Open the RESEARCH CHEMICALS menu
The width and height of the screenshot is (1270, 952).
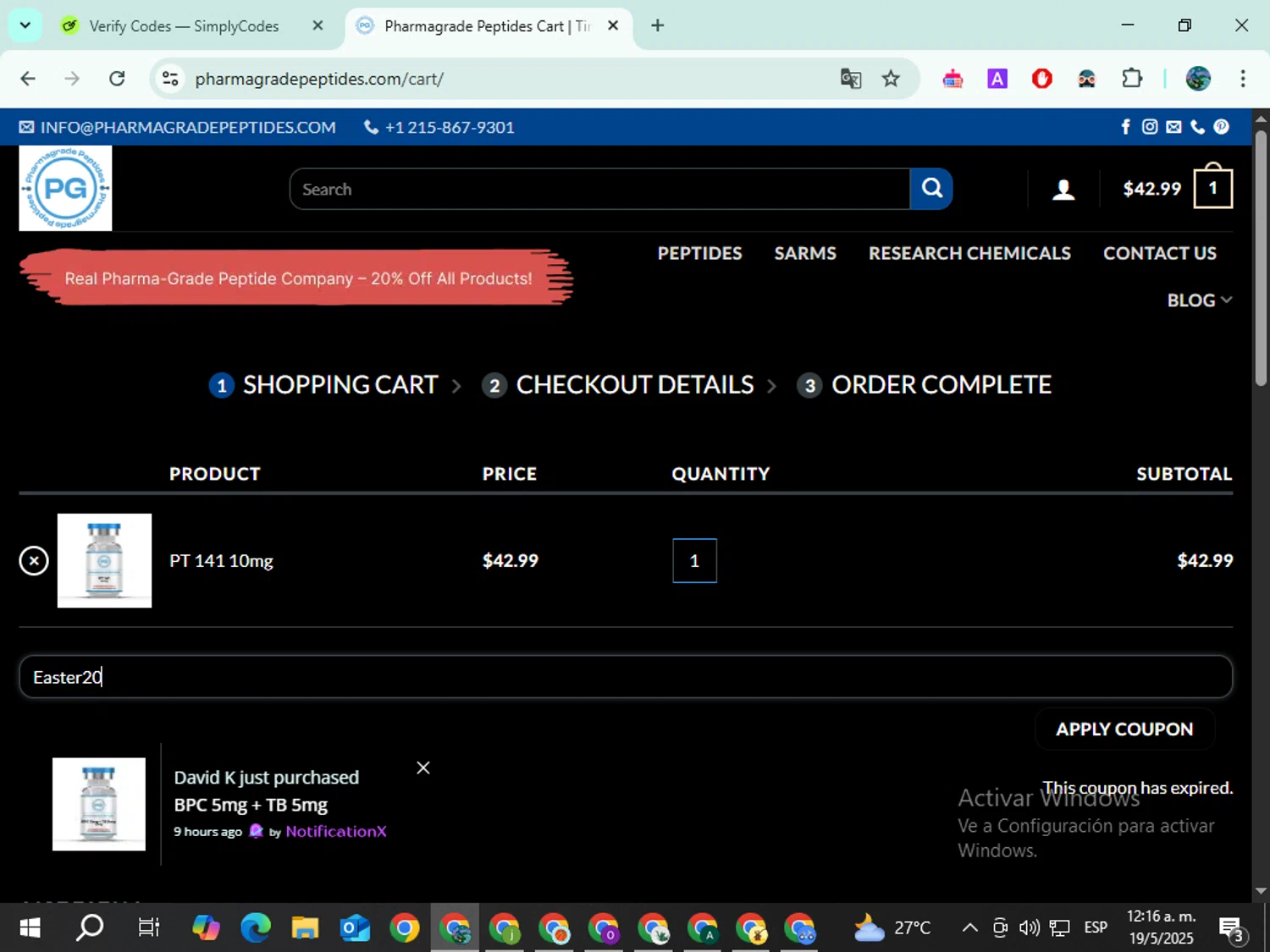point(969,253)
